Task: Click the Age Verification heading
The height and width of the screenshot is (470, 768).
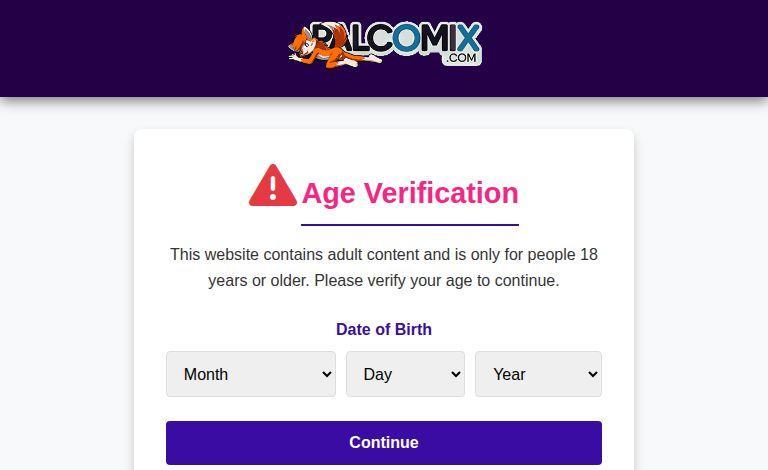Action: click(410, 193)
